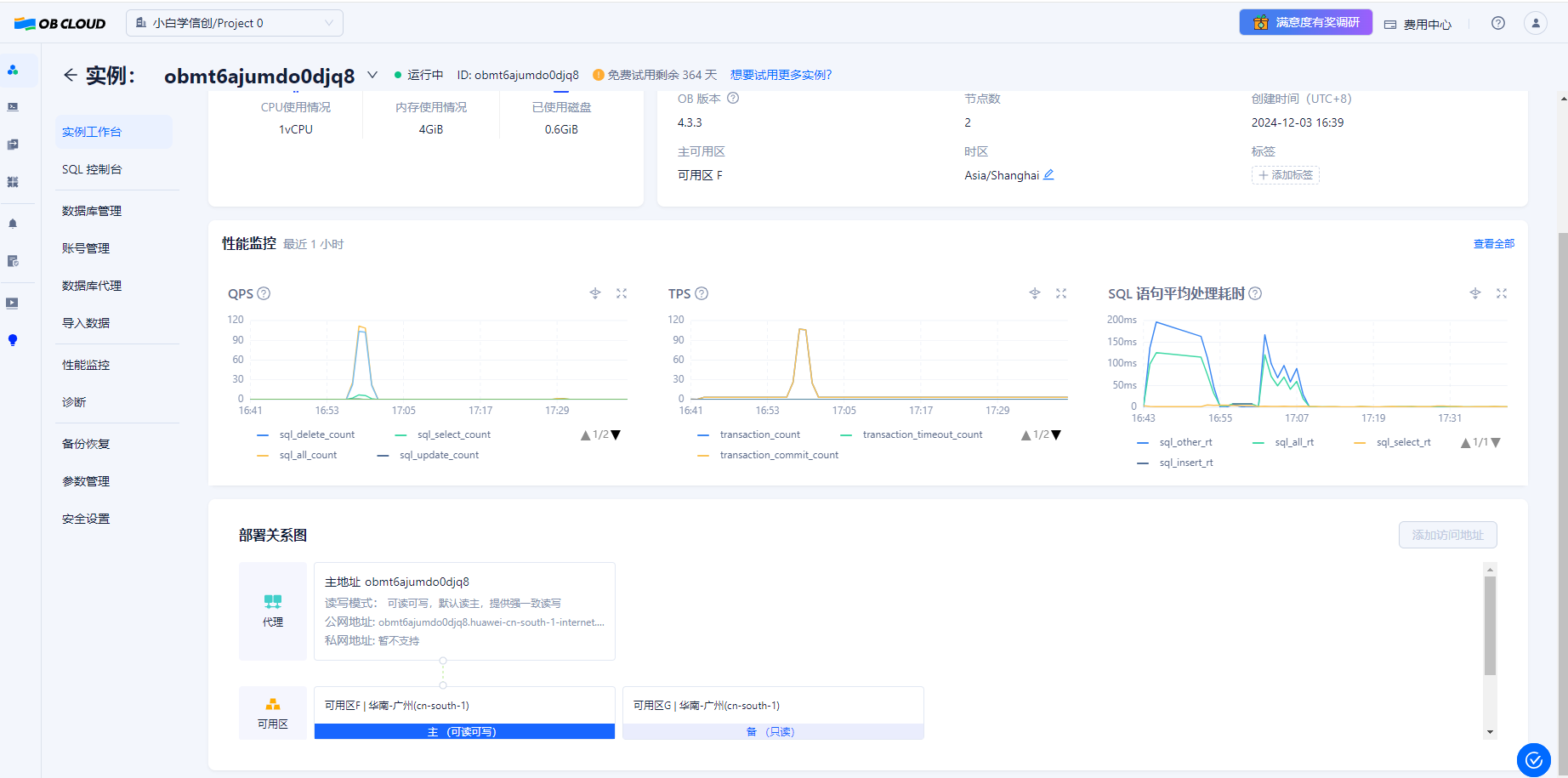The width and height of the screenshot is (1568, 778).
Task: Open the data migration icon in sidebar
Action: tap(13, 145)
